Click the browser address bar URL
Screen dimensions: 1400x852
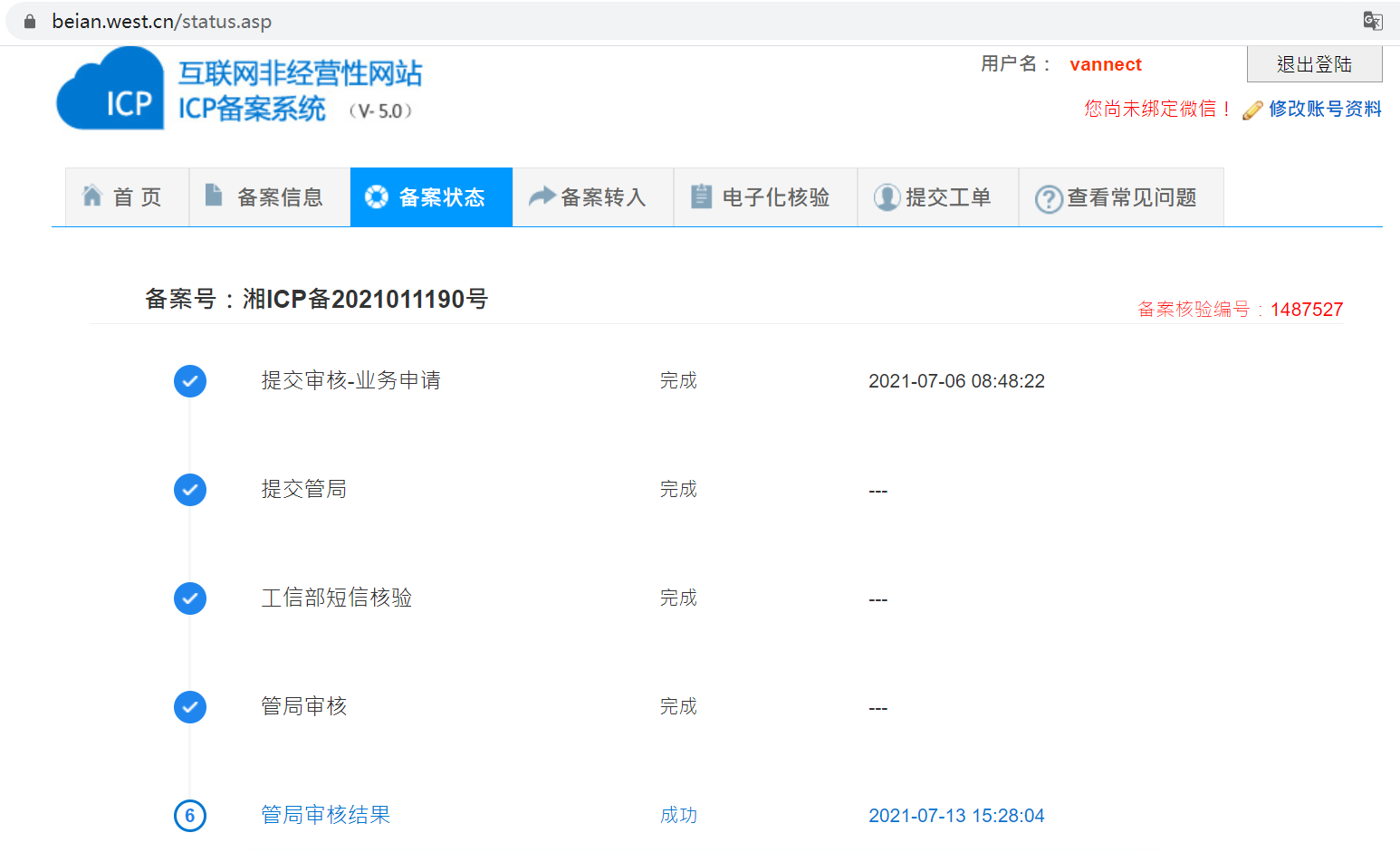(162, 22)
